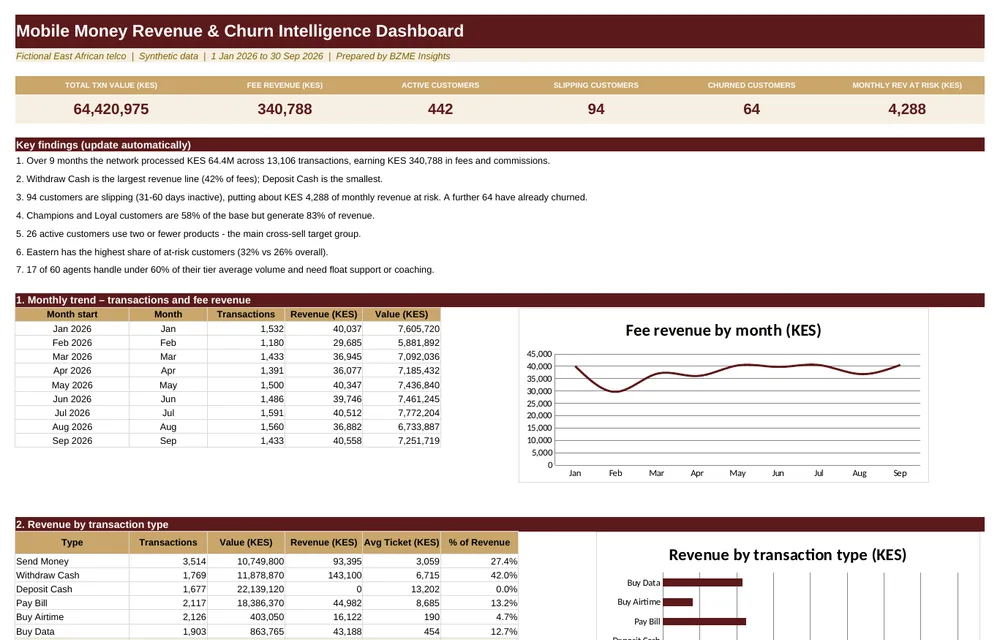Click the 'Jan 2026' cell

tap(72, 329)
